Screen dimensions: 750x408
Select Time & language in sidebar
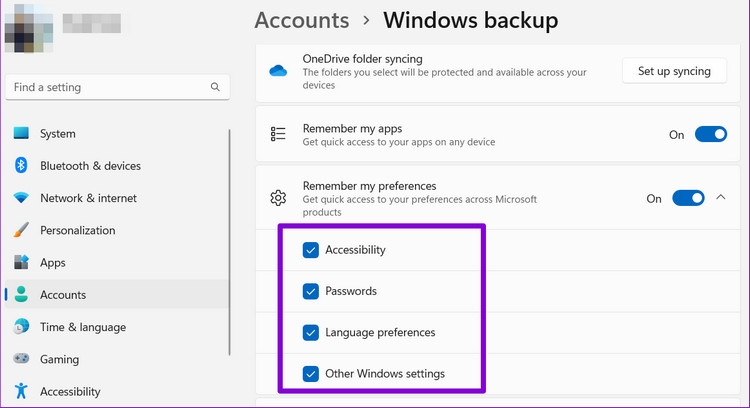coord(117,327)
